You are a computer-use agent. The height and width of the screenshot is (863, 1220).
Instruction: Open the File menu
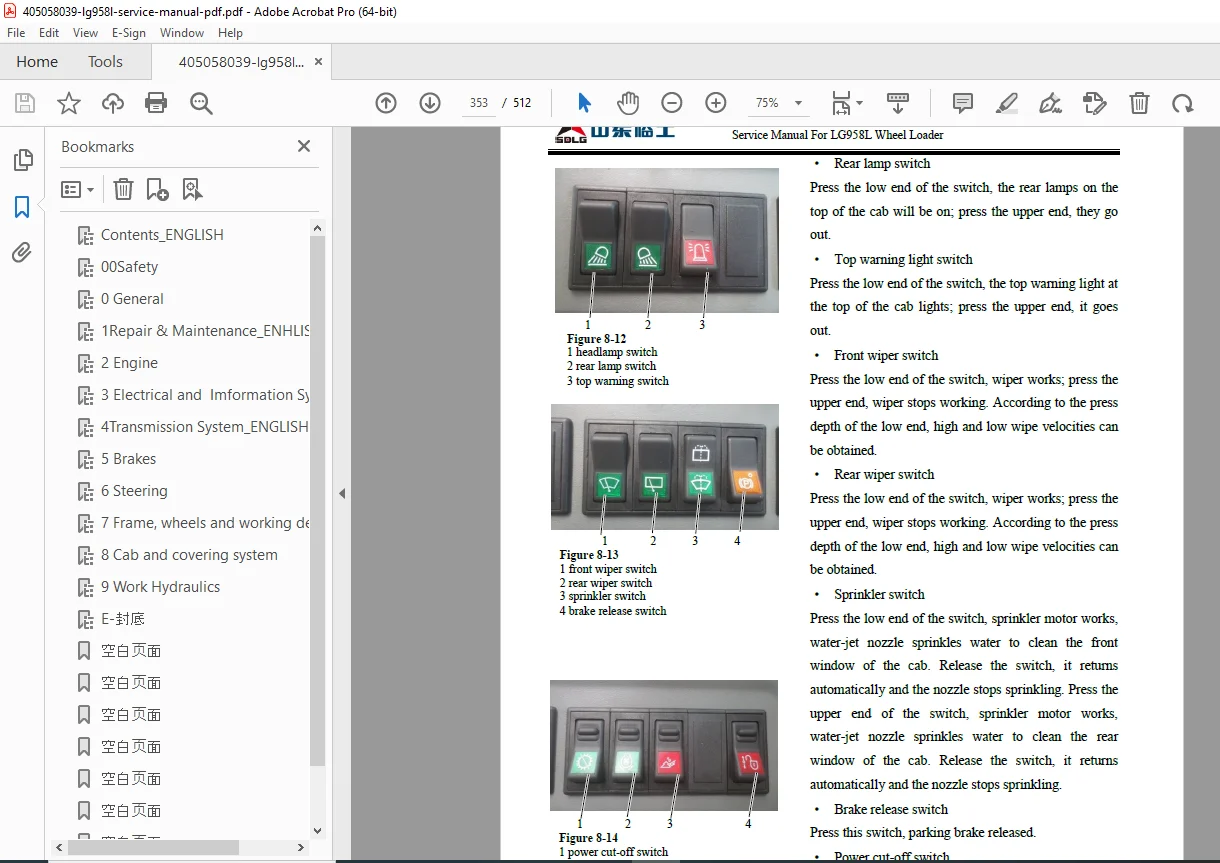coord(16,32)
